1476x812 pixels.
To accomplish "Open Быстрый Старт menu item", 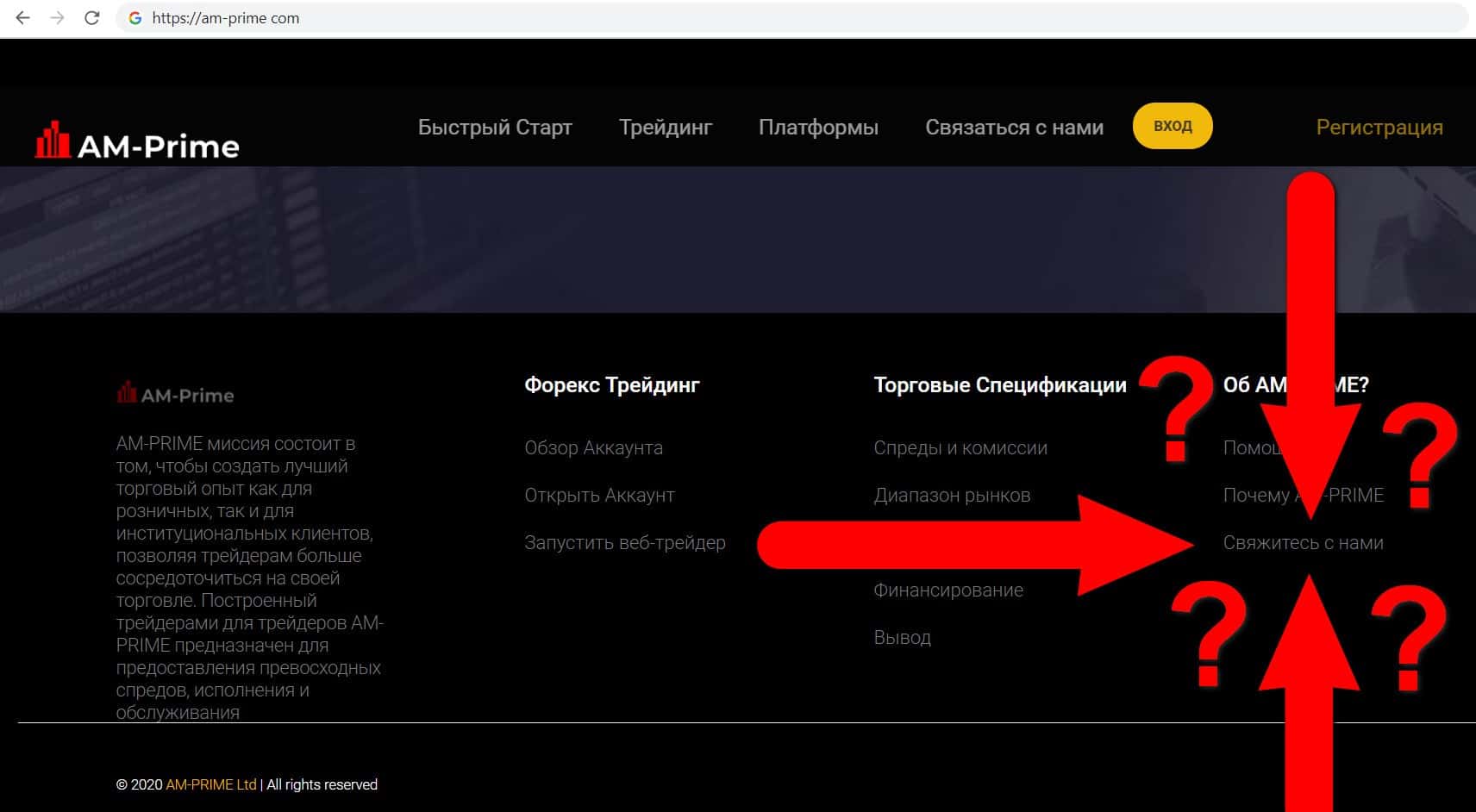I will click(495, 128).
